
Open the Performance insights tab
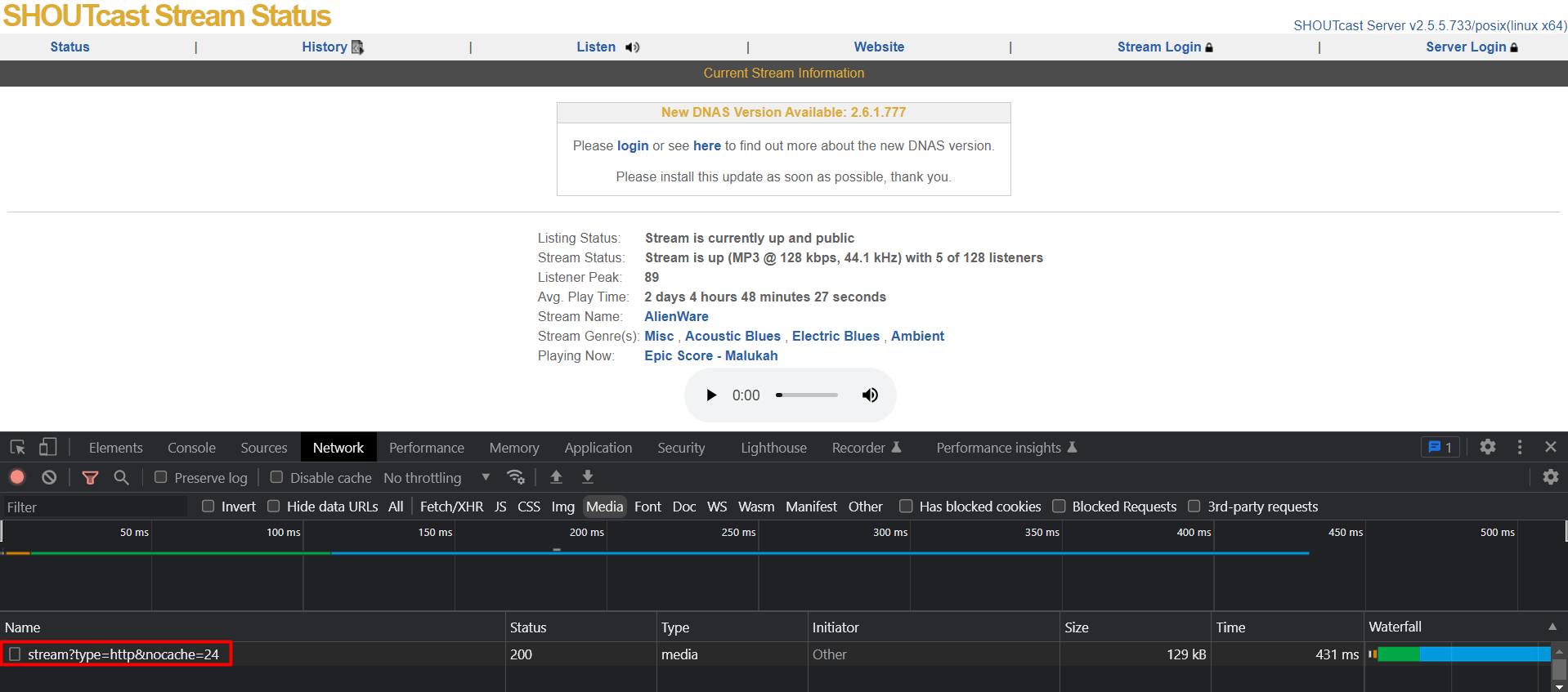[x=1006, y=448]
